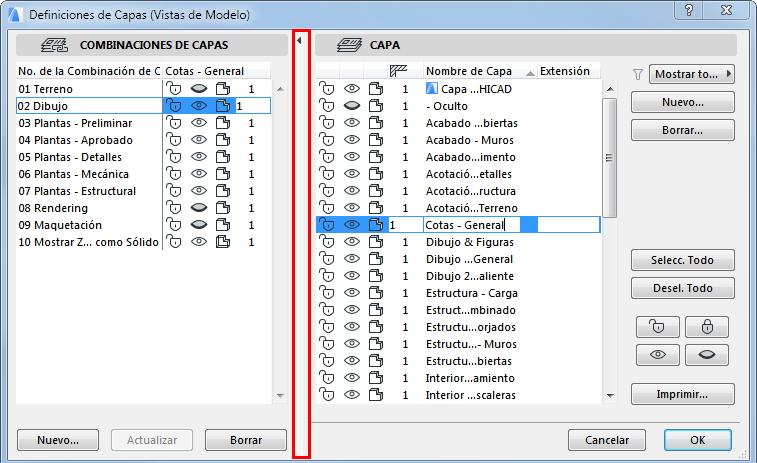Sort by intersection priority column header
This screenshot has width=757, height=463.
coord(398,71)
